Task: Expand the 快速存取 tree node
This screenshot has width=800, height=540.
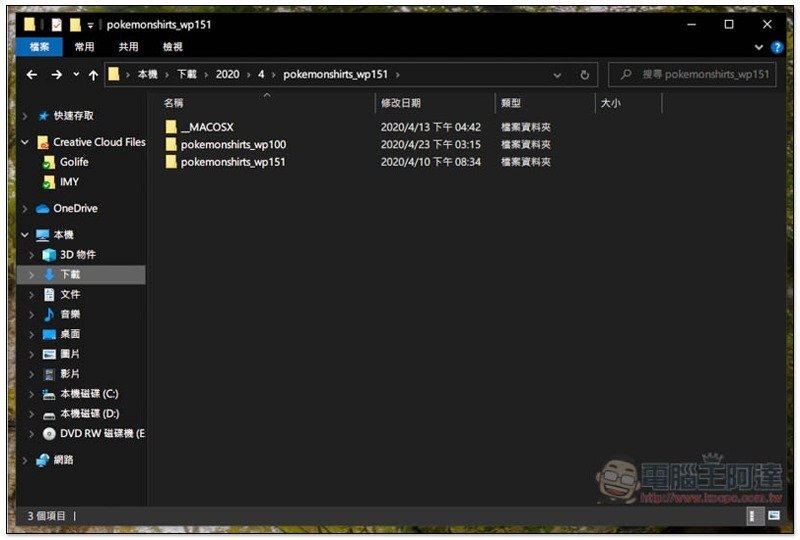Action: [24, 116]
